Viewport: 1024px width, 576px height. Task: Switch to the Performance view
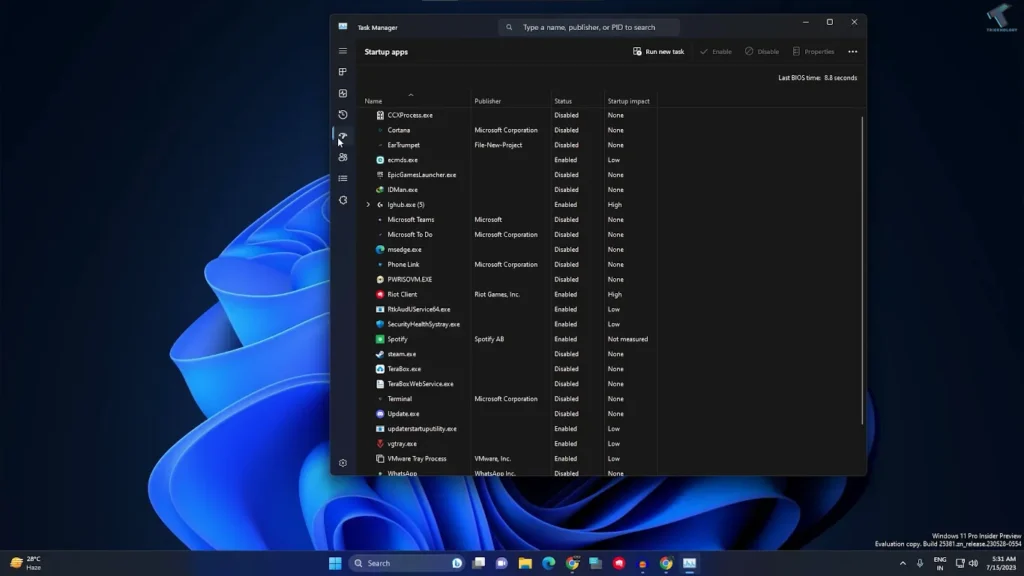click(x=343, y=93)
